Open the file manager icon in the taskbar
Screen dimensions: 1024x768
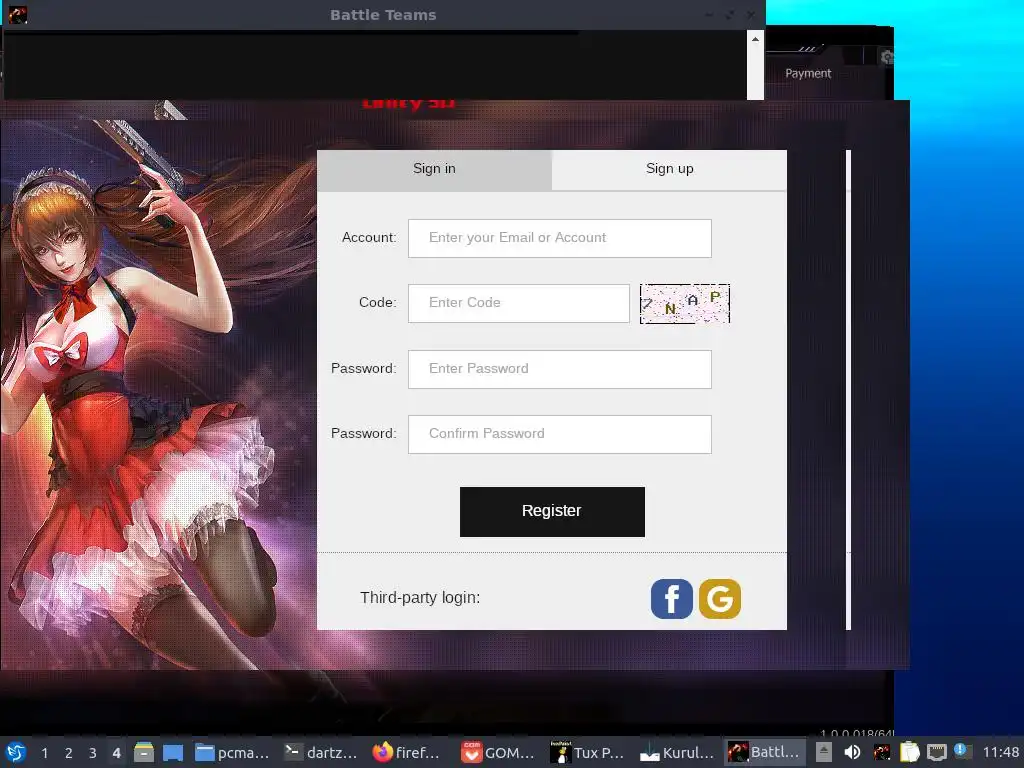pos(144,752)
